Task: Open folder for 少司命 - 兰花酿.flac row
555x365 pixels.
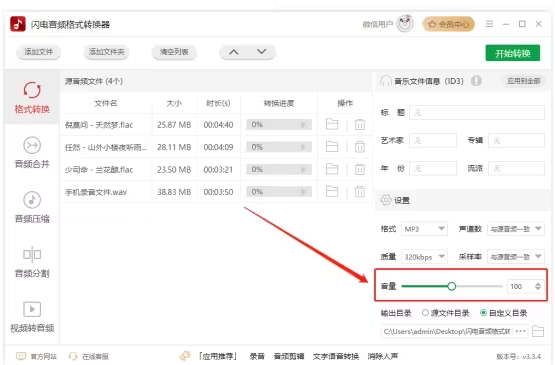Action: 332,169
